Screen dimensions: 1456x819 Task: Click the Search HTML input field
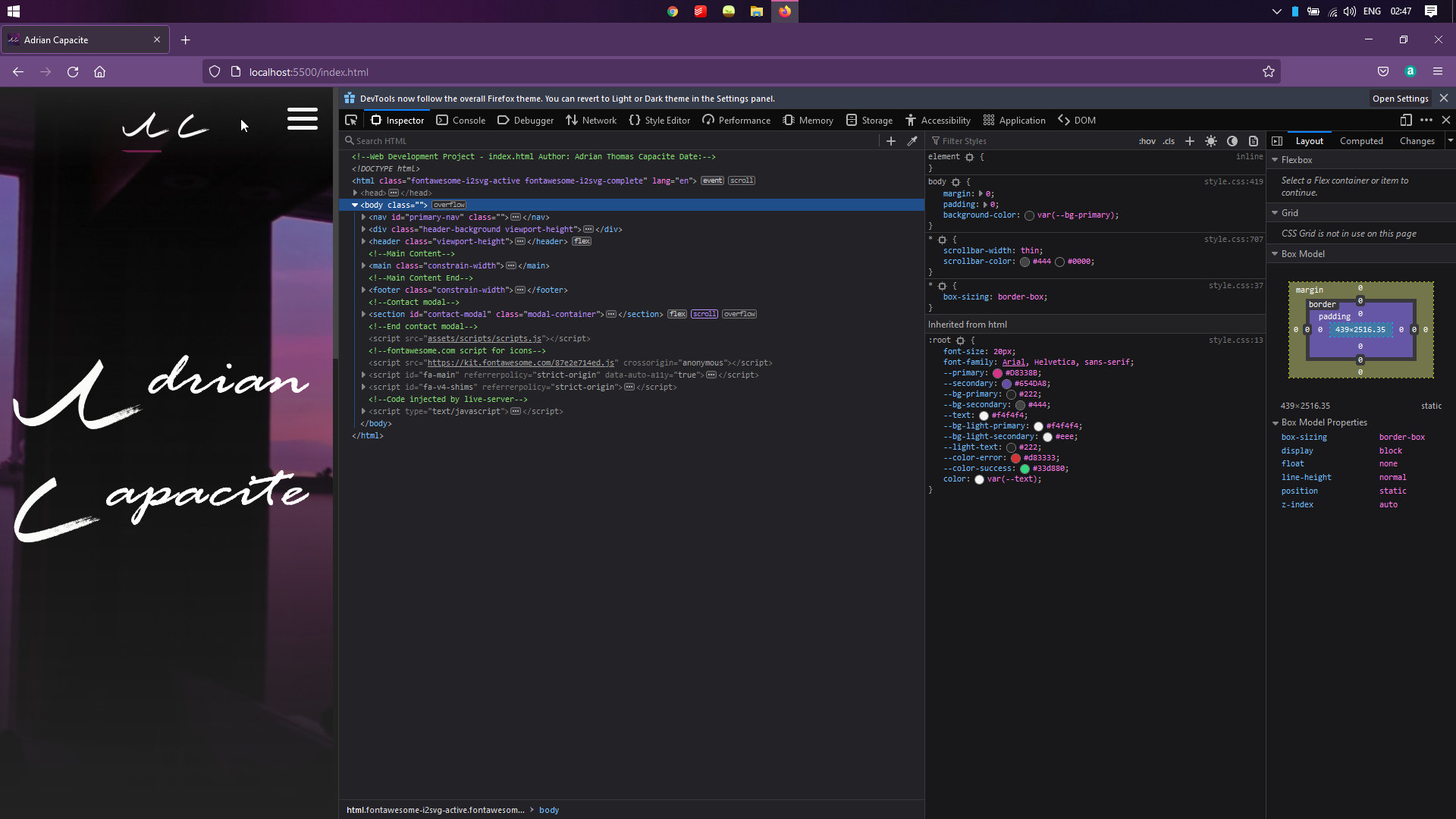pyautogui.click(x=610, y=141)
